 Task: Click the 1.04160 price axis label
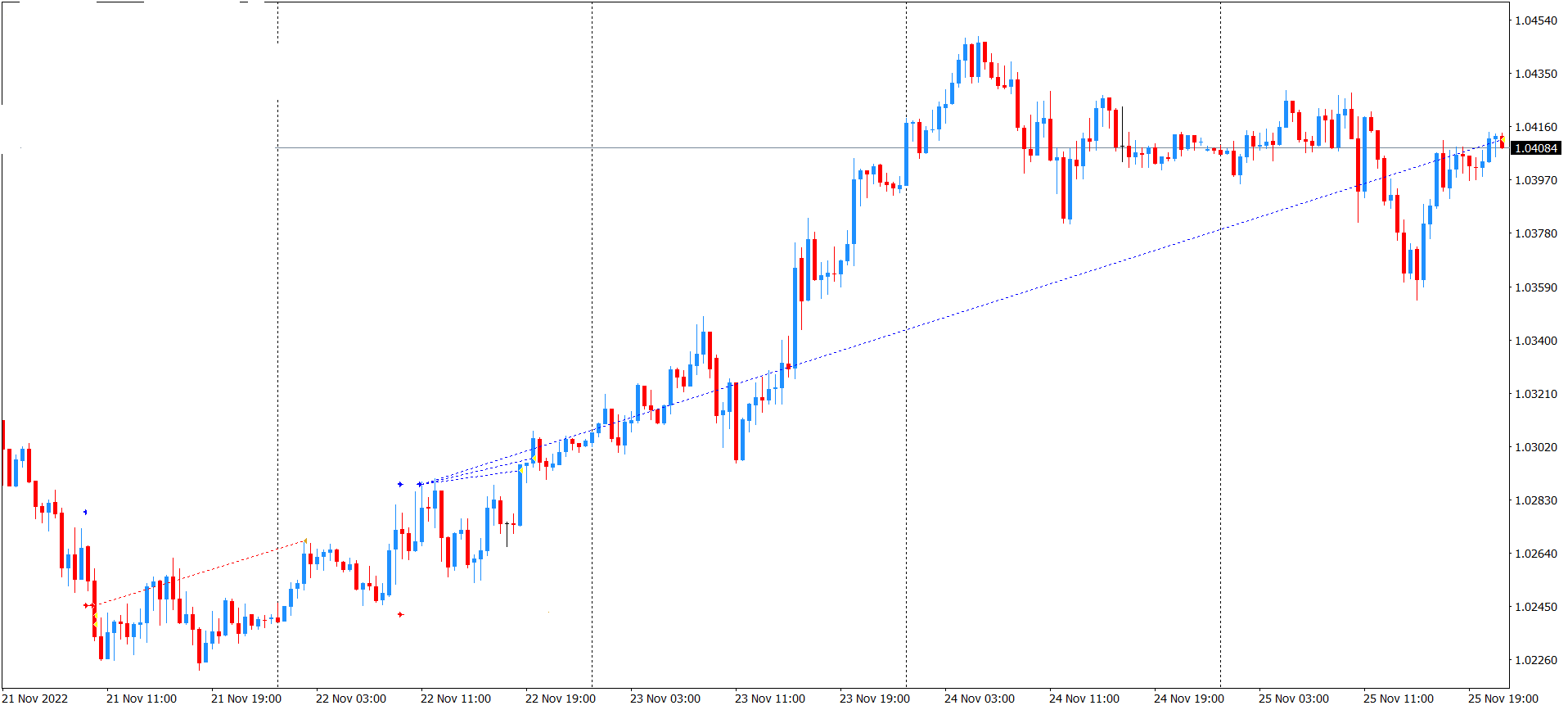point(1536,127)
